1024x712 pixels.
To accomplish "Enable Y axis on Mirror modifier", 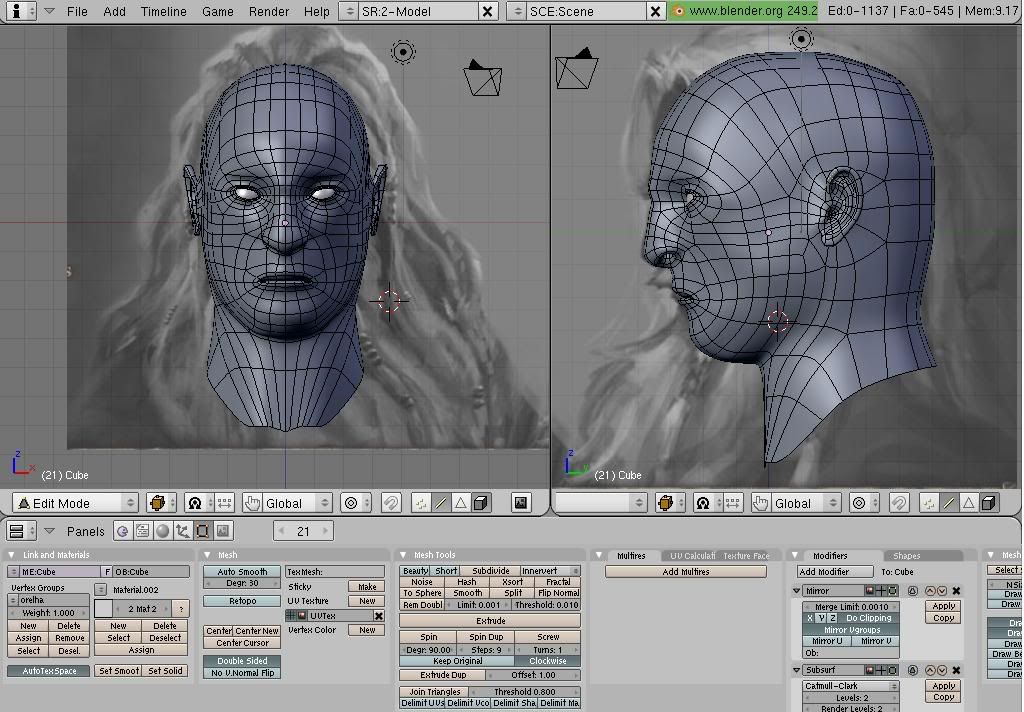I will tap(821, 618).
